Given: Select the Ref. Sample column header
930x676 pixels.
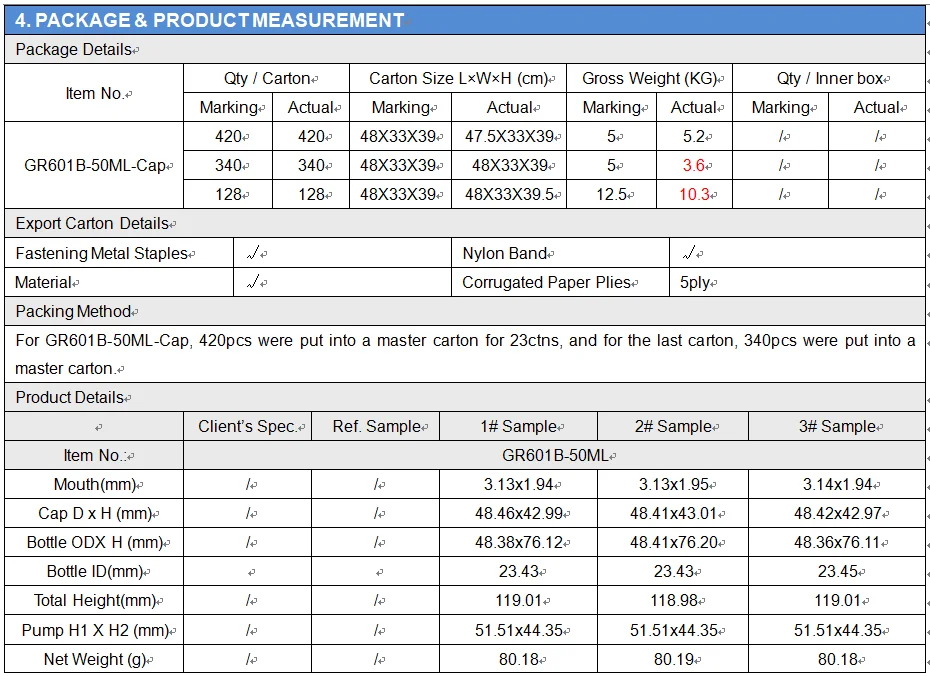Looking at the screenshot, I should [376, 427].
